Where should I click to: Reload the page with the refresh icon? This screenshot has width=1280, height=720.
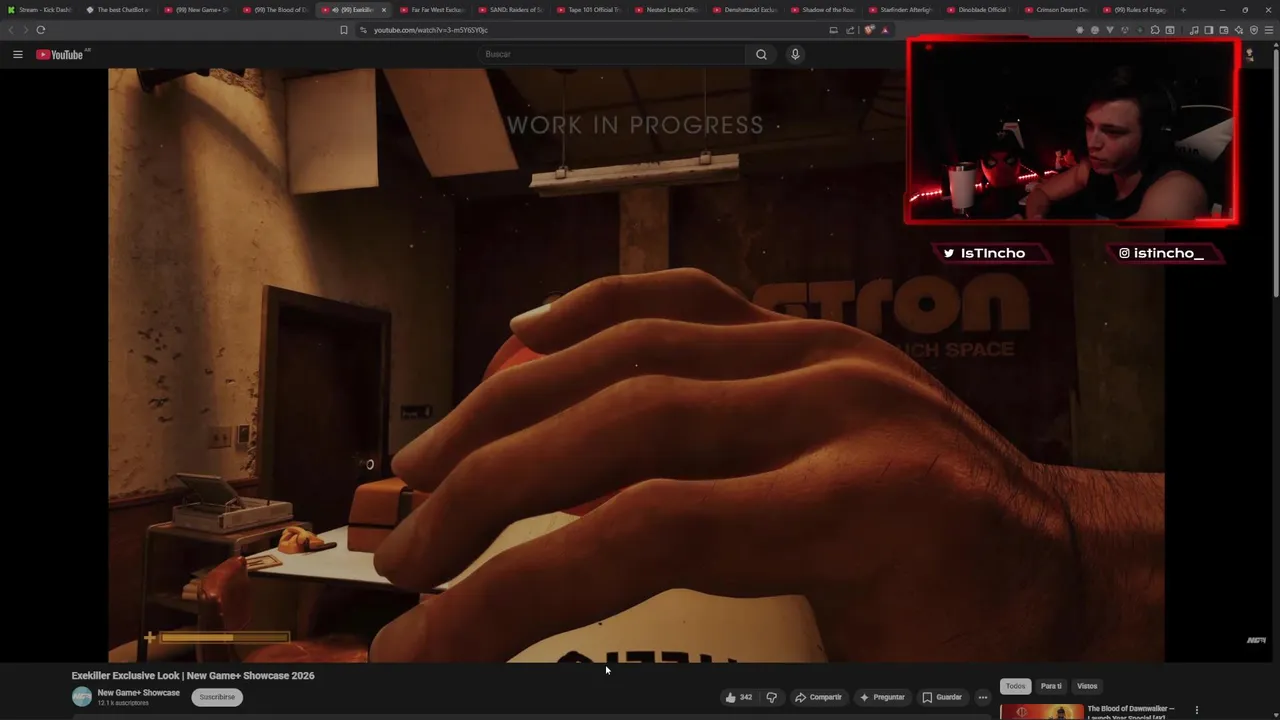click(x=41, y=30)
